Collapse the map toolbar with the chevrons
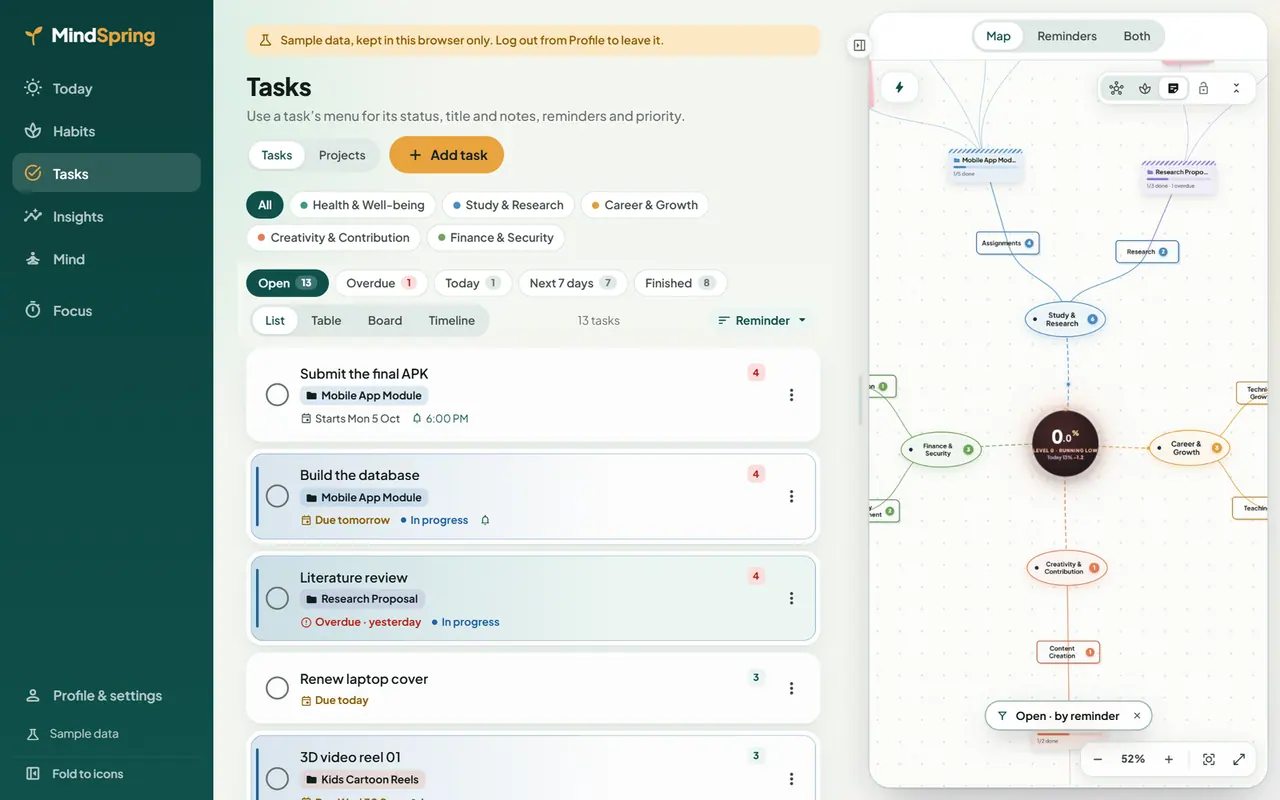 (1236, 88)
